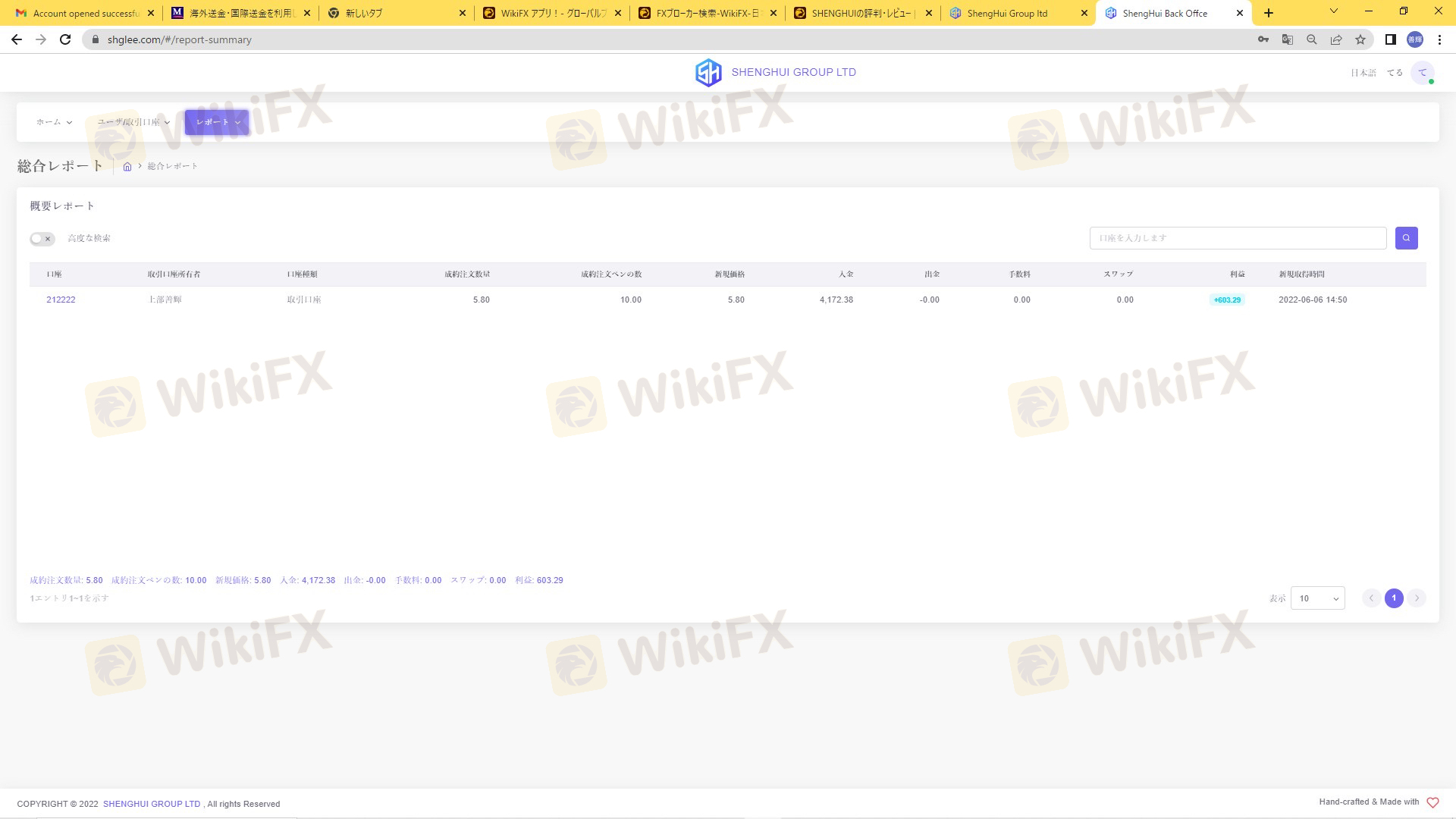Open a new browser tab with the plus
The height and width of the screenshot is (819, 1456).
tap(1269, 13)
